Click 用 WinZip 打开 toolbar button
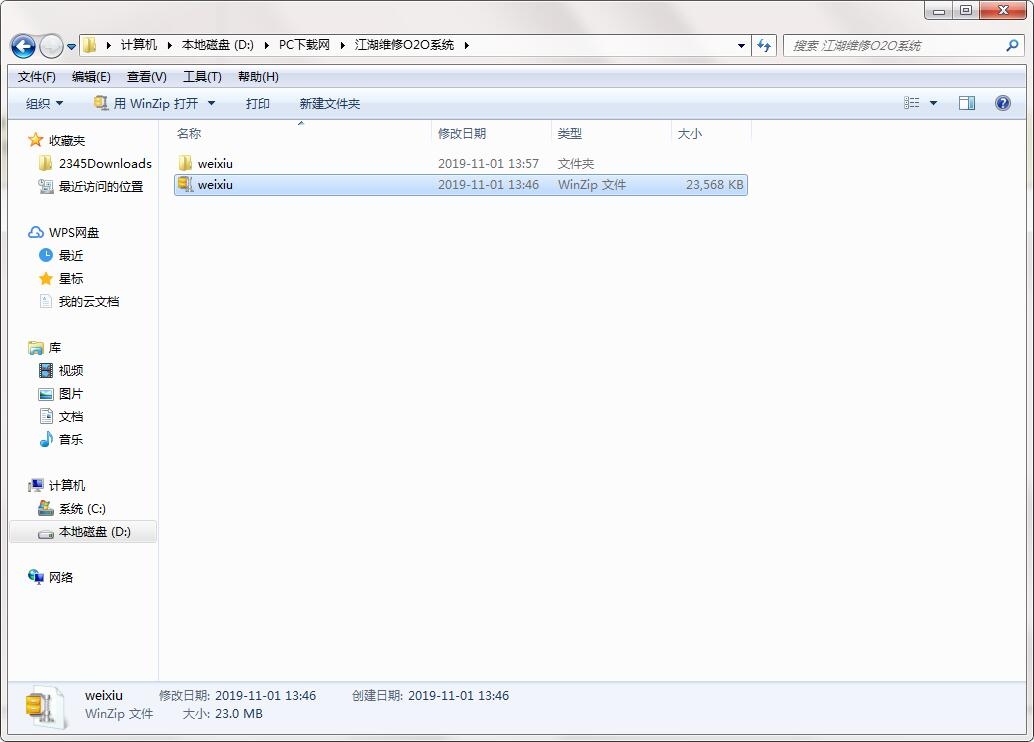Image resolution: width=1034 pixels, height=742 pixels. click(146, 104)
